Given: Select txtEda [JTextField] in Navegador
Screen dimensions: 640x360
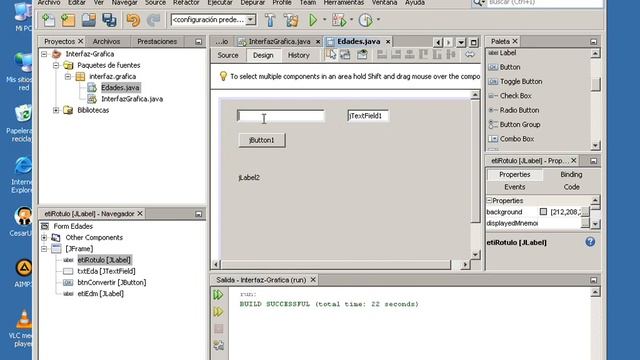Looking at the screenshot, I should coord(106,271).
